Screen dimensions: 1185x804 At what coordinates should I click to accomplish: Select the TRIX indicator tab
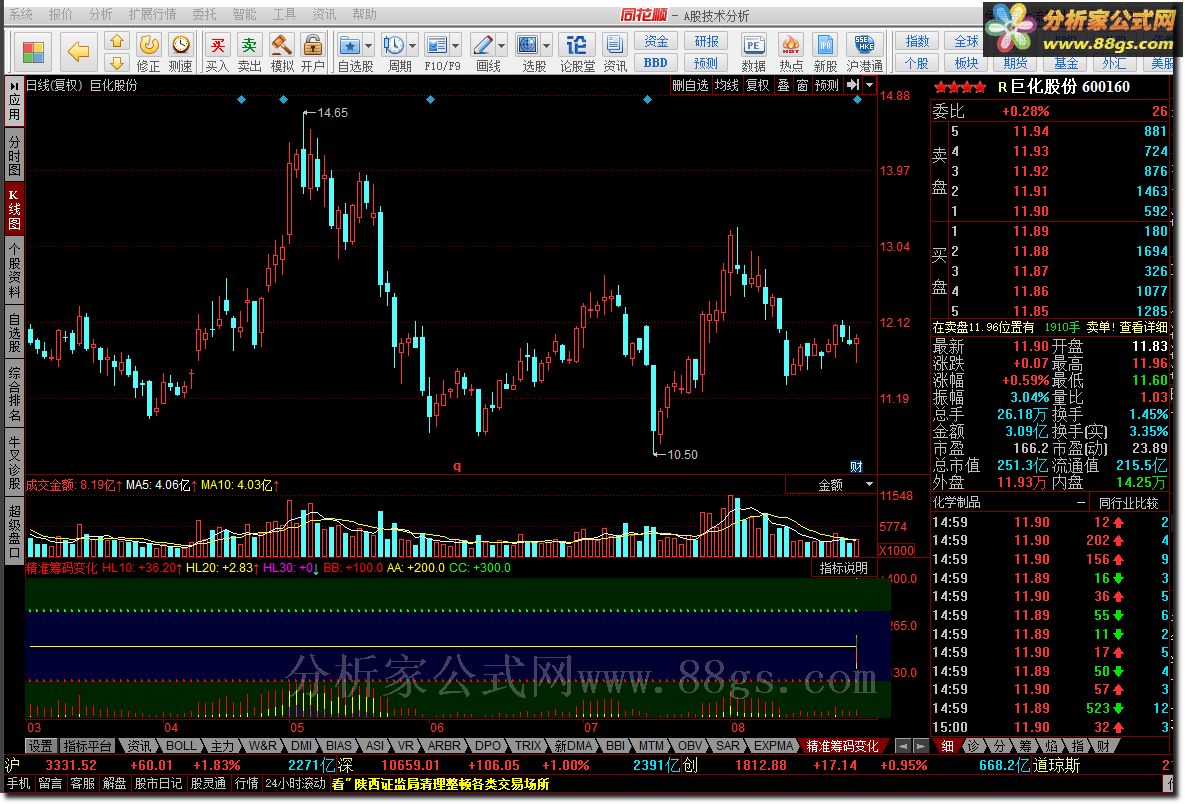click(528, 746)
